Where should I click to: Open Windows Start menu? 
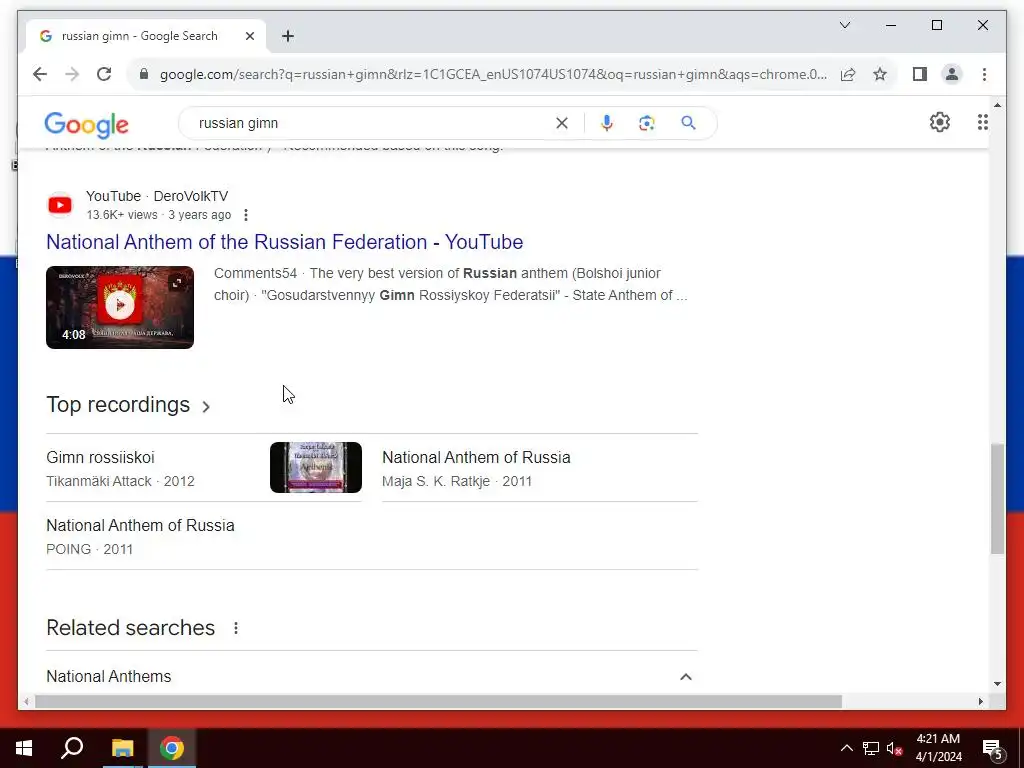click(24, 748)
